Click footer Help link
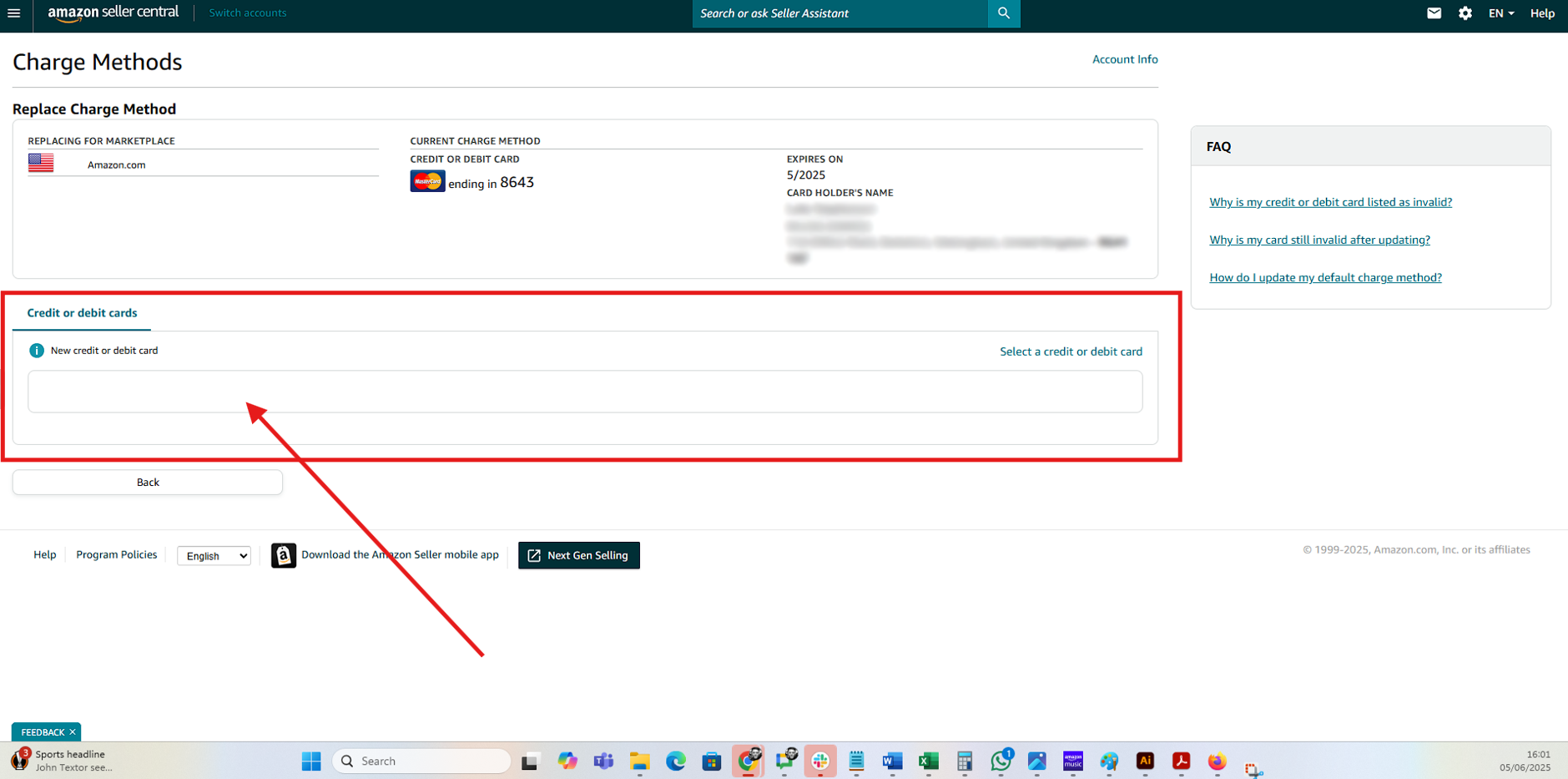The height and width of the screenshot is (779, 1568). (x=45, y=554)
